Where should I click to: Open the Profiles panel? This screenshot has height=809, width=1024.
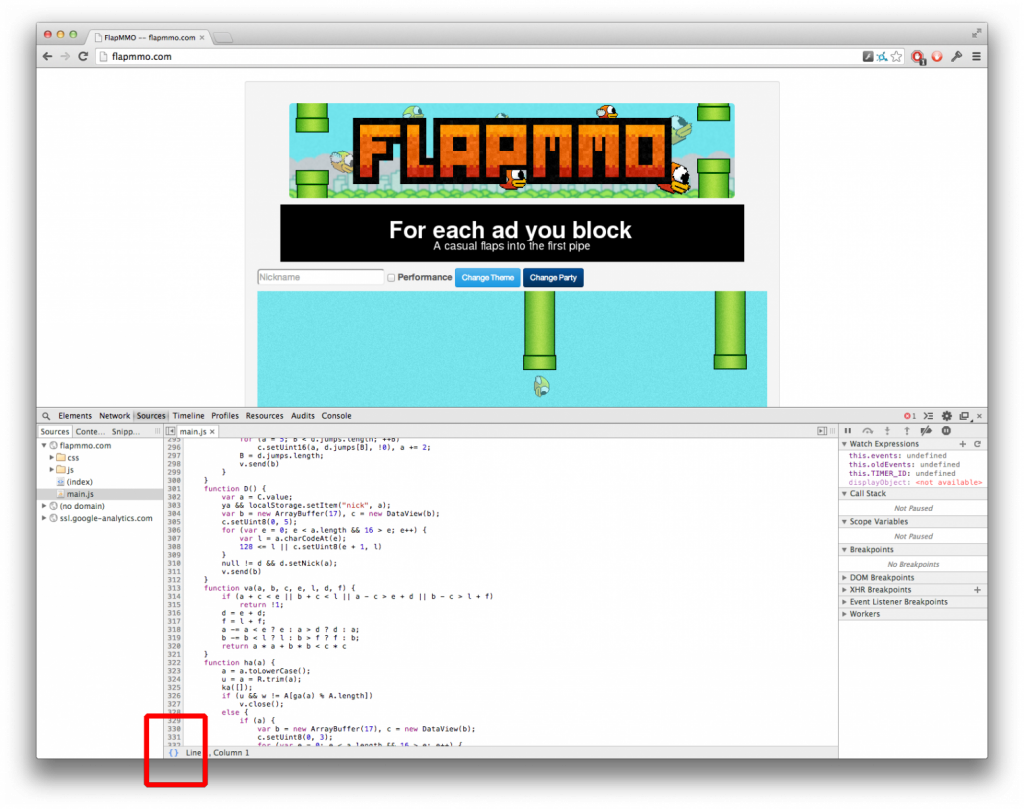point(225,416)
